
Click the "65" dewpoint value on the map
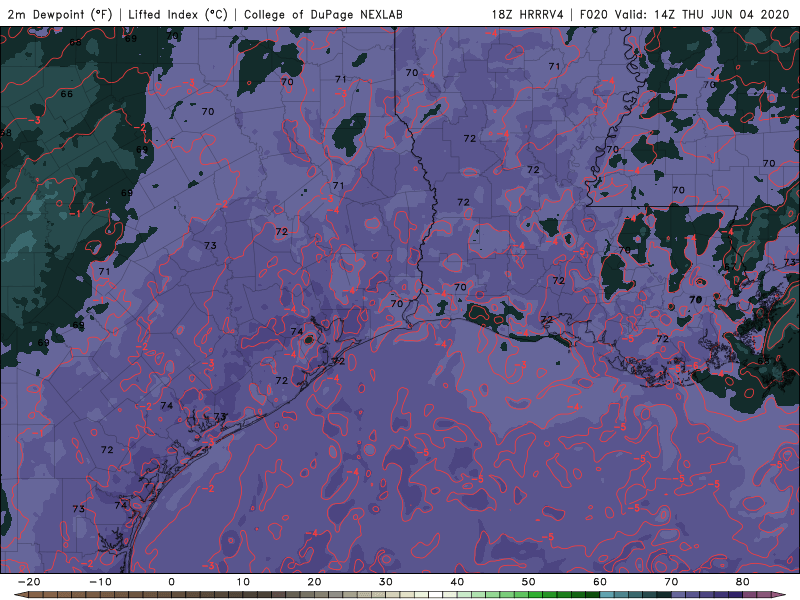pyautogui.click(x=763, y=361)
